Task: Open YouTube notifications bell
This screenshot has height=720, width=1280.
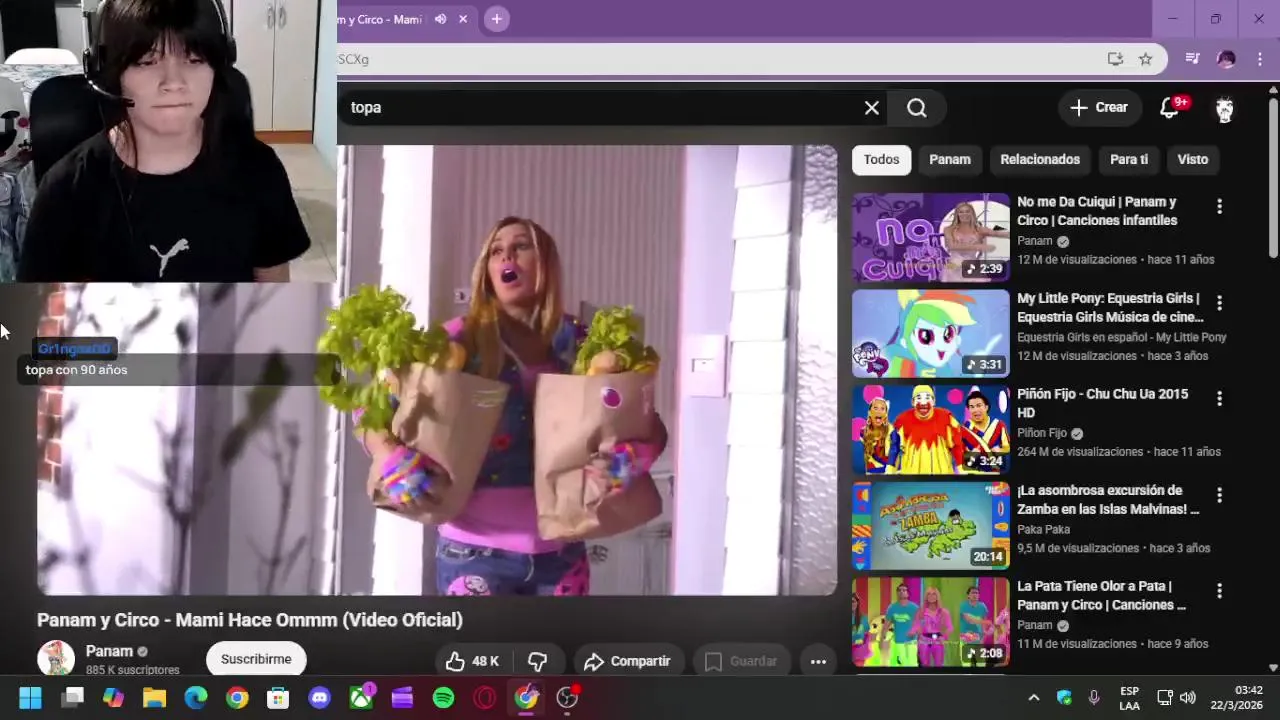Action: tap(1169, 108)
